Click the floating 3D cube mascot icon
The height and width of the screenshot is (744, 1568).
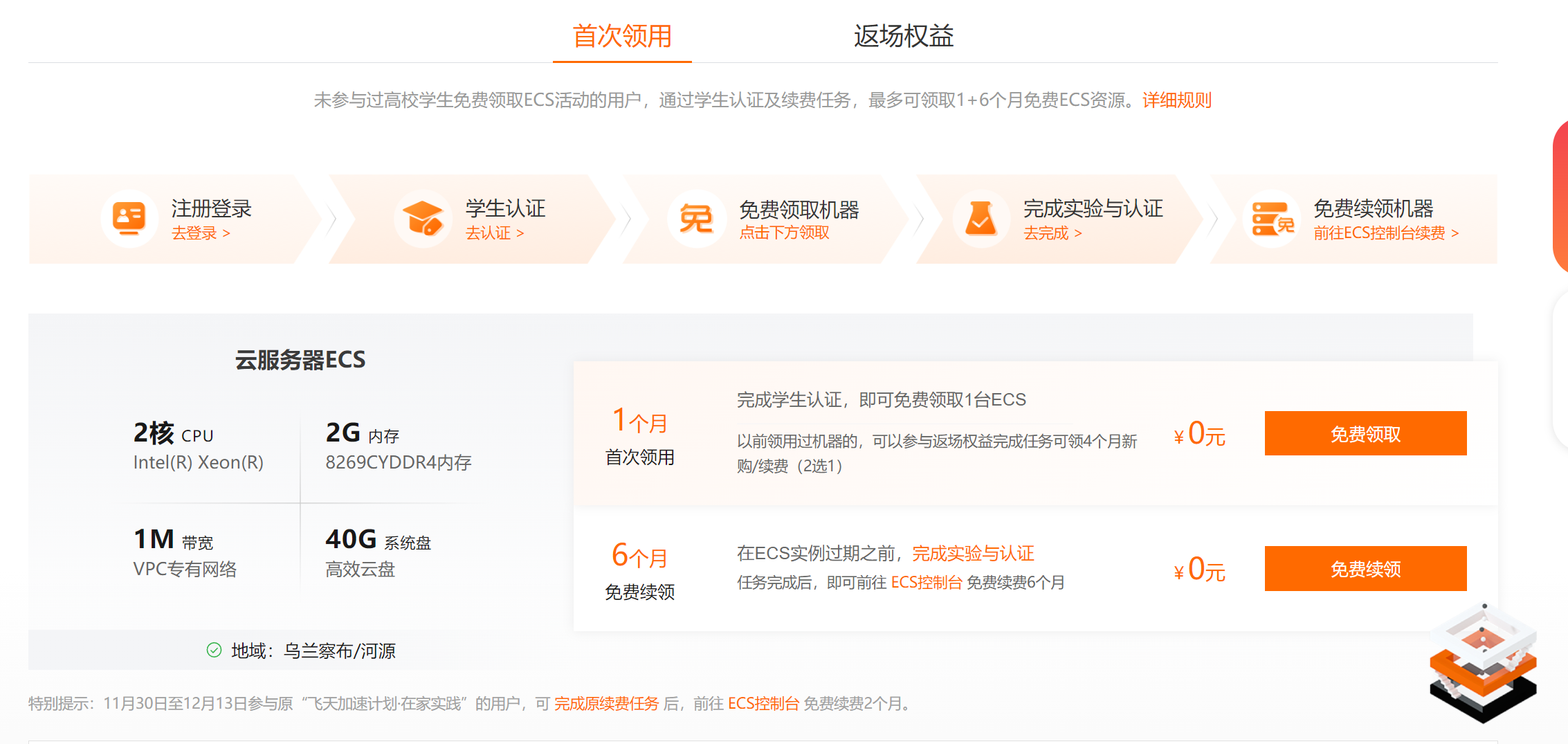[x=1484, y=663]
